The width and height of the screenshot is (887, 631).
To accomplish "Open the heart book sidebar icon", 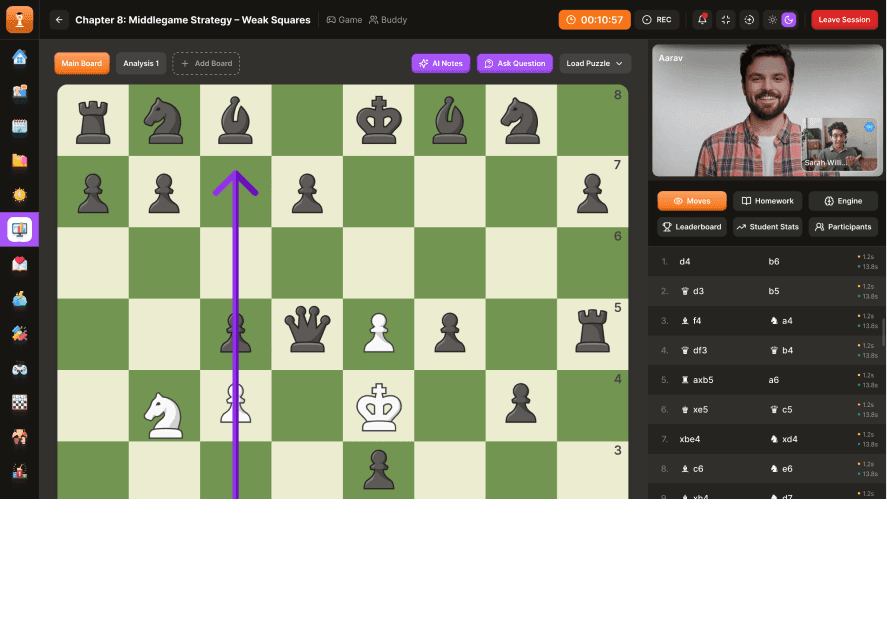I will (x=19, y=264).
